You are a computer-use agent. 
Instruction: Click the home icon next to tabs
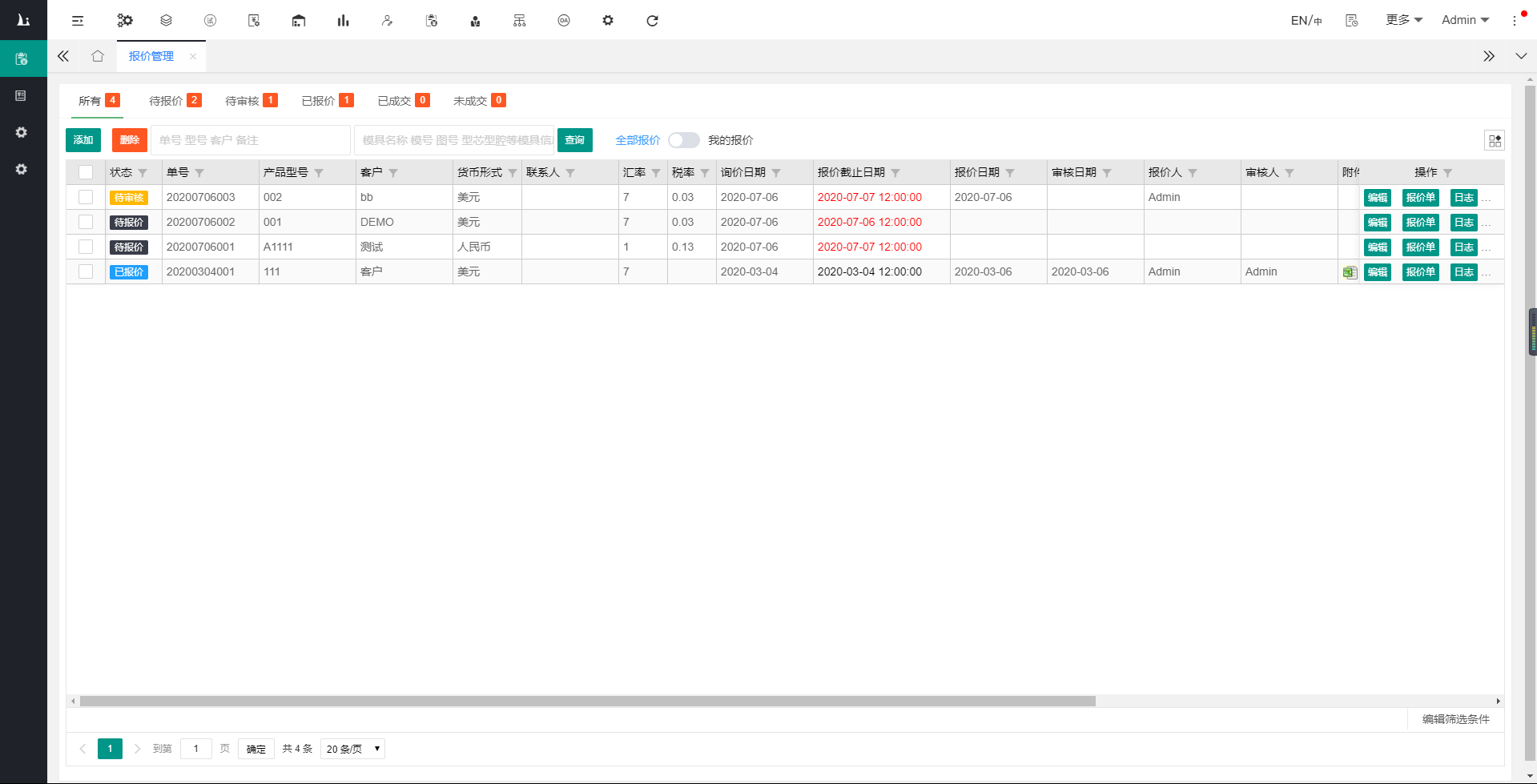tap(98, 56)
